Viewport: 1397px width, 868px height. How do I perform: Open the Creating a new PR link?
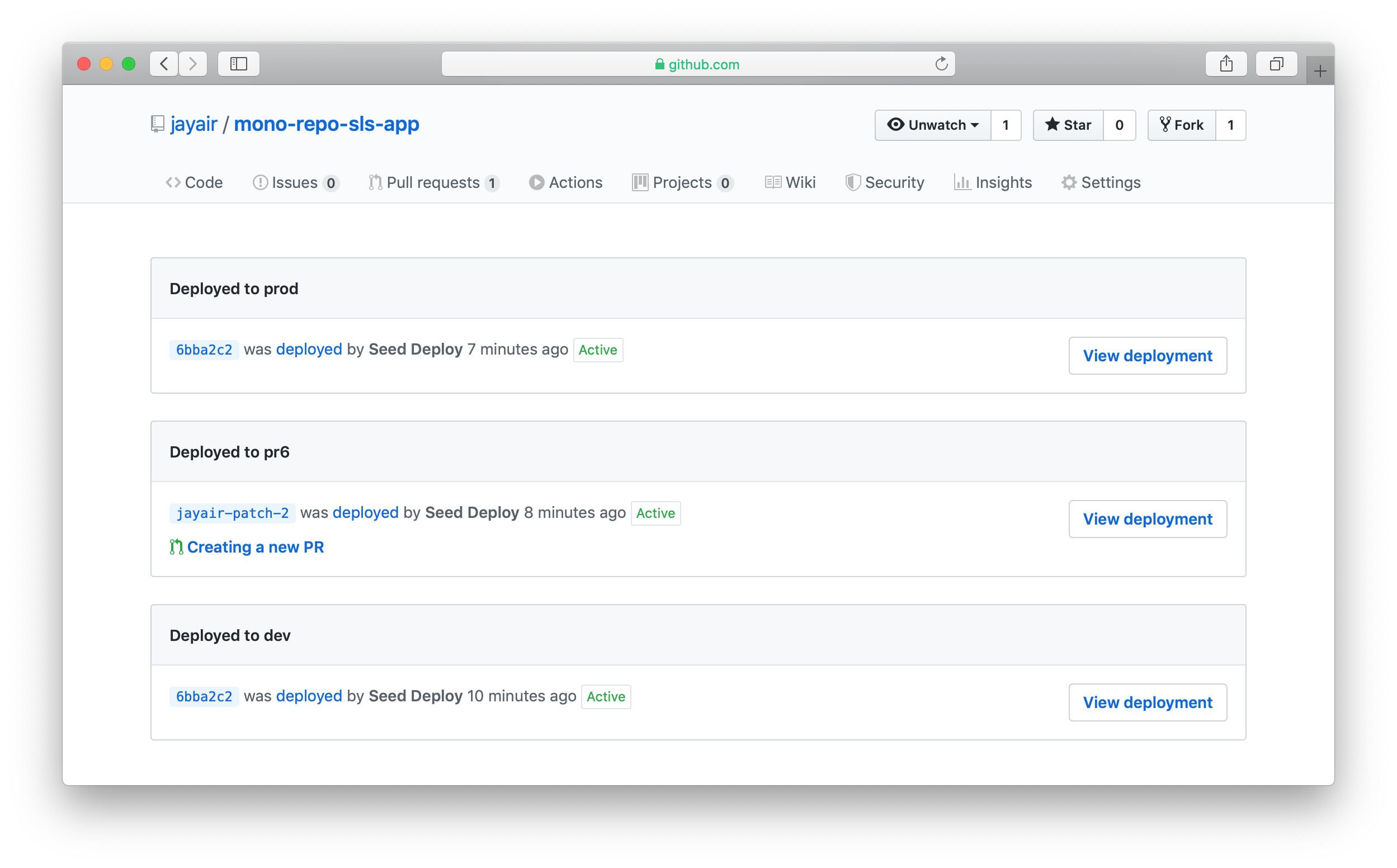click(256, 546)
